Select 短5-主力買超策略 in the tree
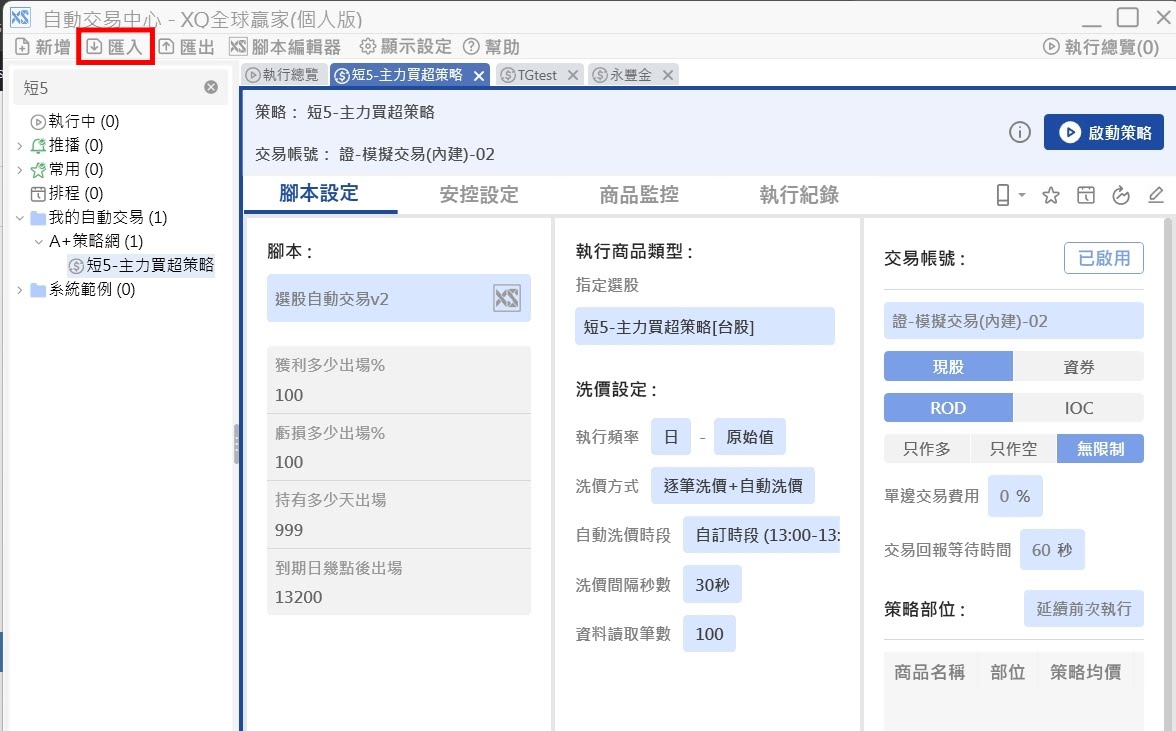The image size is (1176, 731). 150,266
